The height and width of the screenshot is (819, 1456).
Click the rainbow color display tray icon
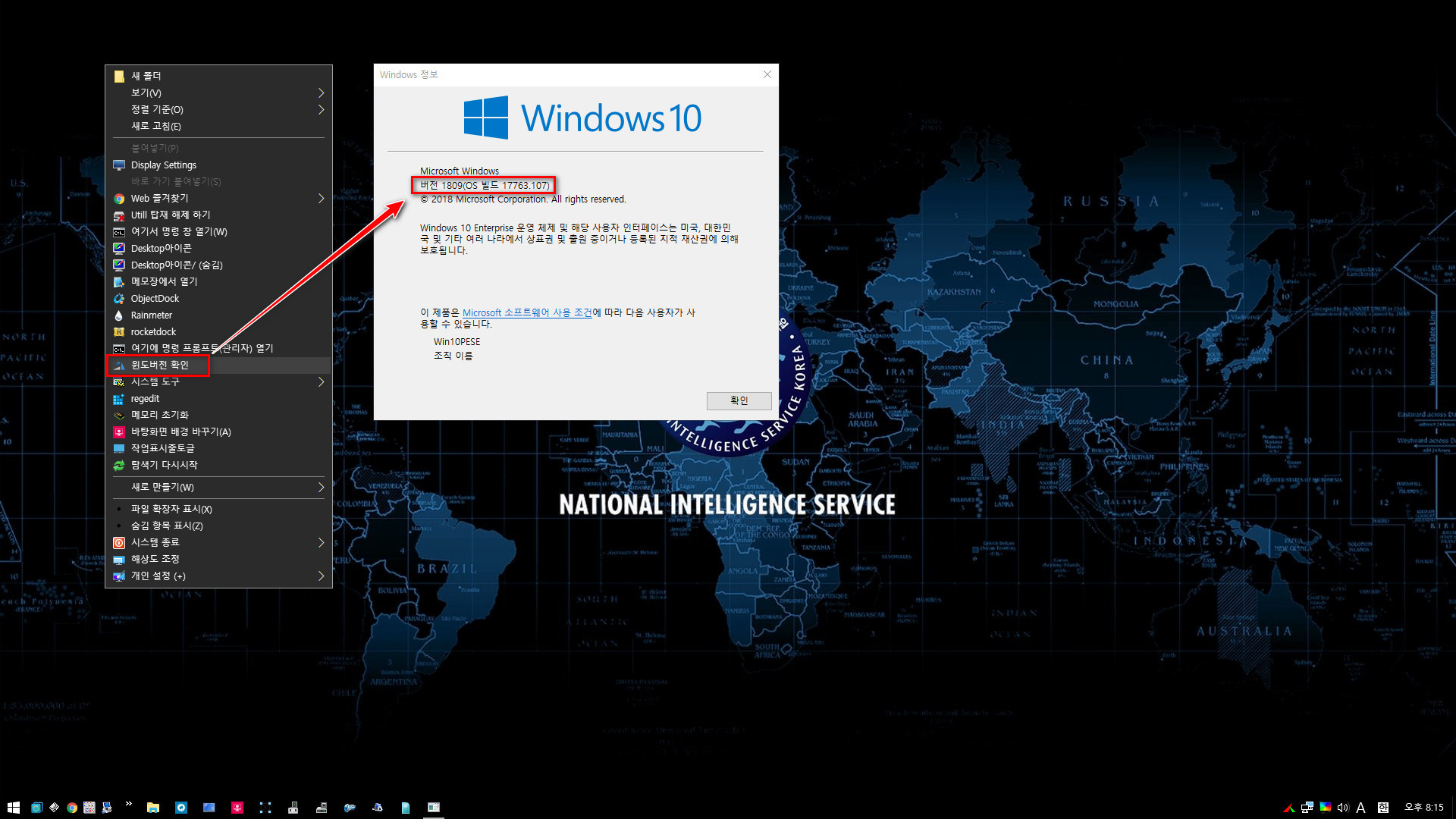1326,807
